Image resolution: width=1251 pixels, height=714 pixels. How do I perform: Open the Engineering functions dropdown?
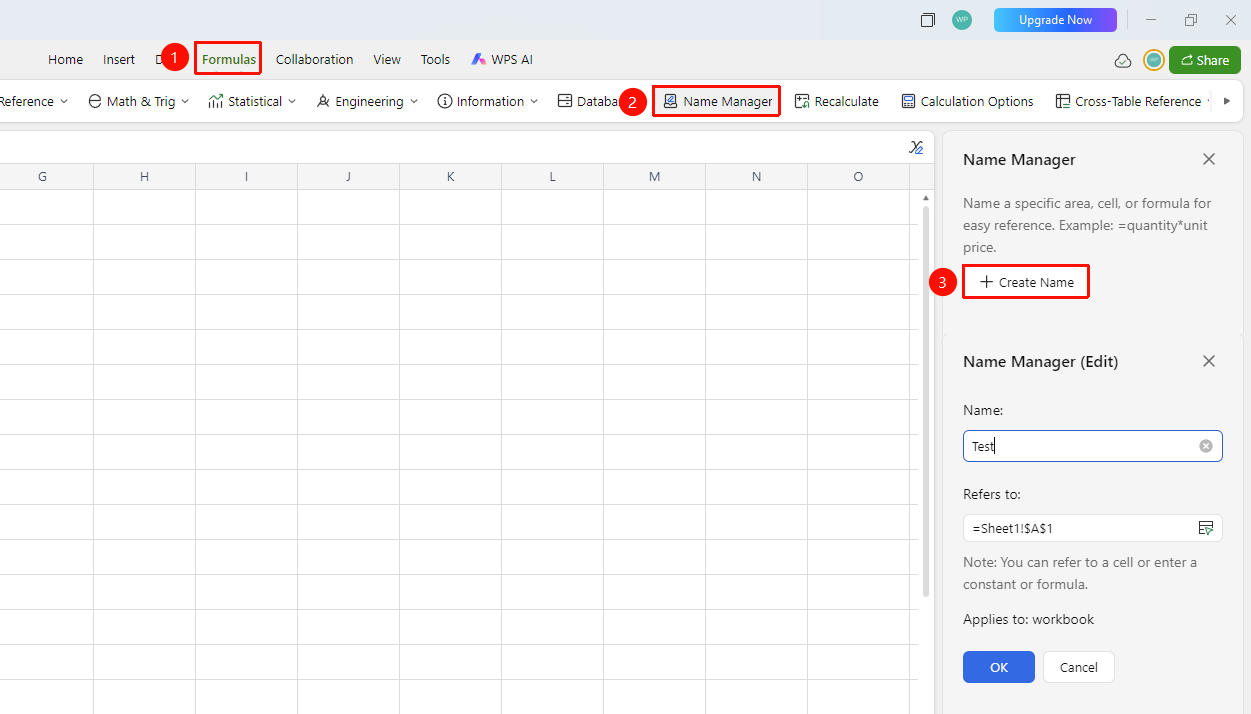pos(366,101)
